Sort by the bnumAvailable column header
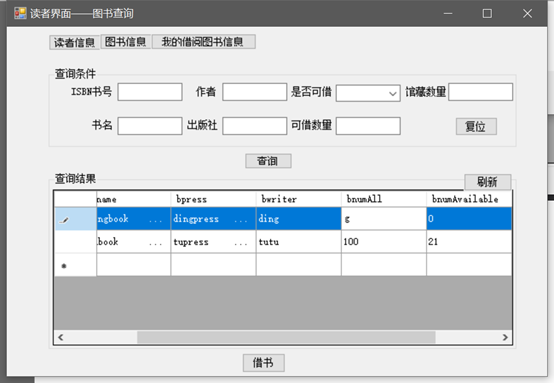Screen dimensions: 554x383 coord(469,199)
